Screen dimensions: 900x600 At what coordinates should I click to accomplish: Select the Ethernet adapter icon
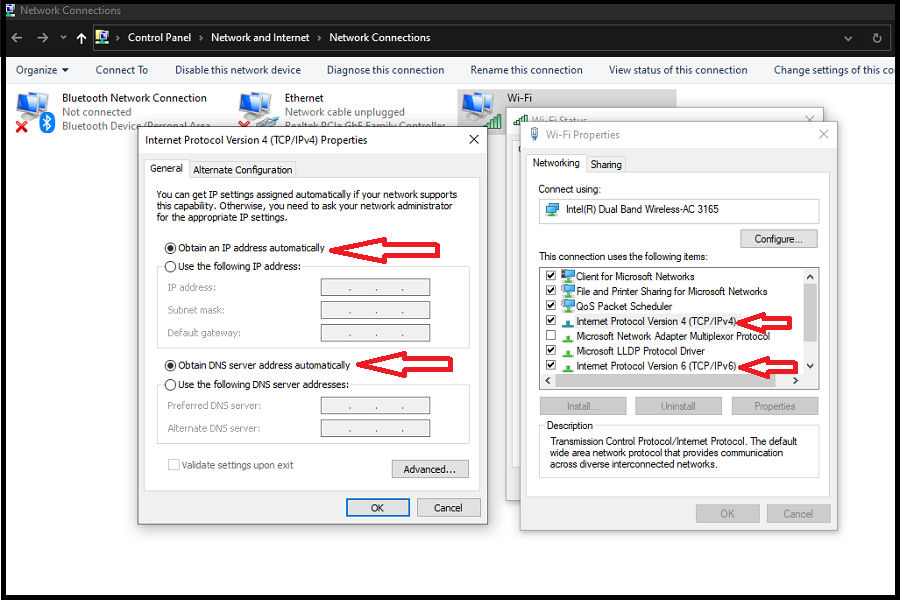click(x=256, y=109)
